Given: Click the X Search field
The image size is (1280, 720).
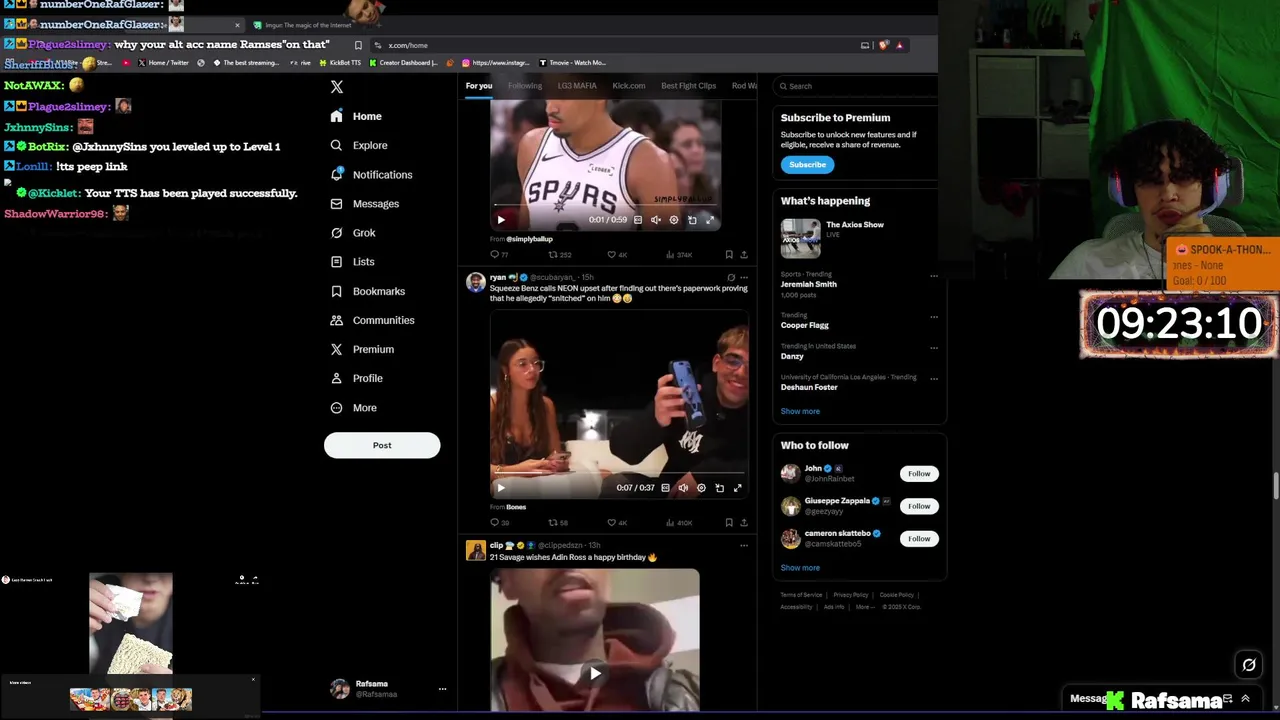Looking at the screenshot, I should click(858, 86).
